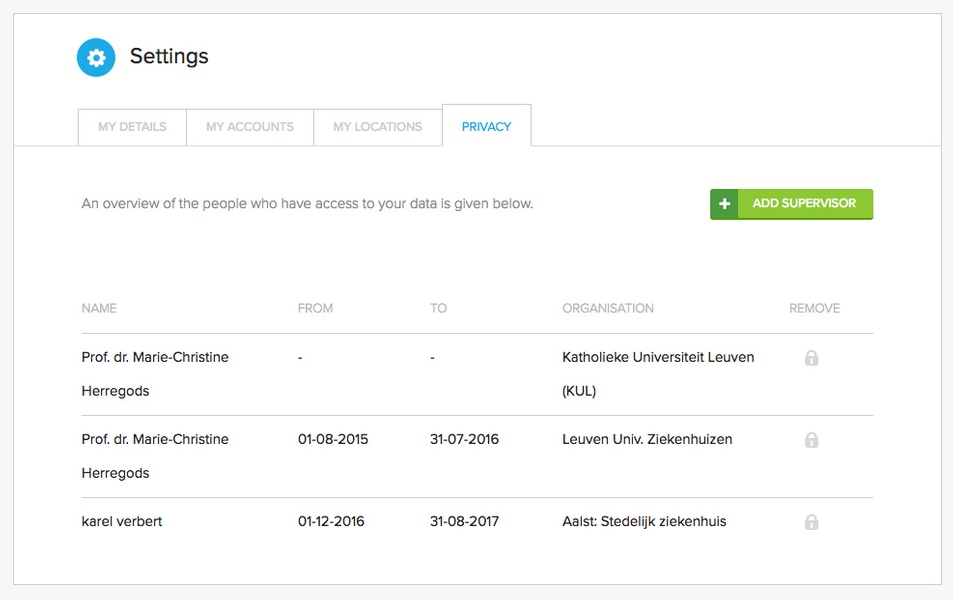Click the lock icon in karel verbert row
Viewport: 953px width, 600px height.
click(x=811, y=522)
